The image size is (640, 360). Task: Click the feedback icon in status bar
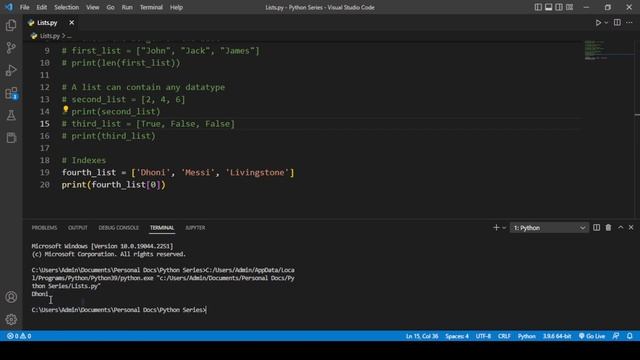(x=616, y=336)
